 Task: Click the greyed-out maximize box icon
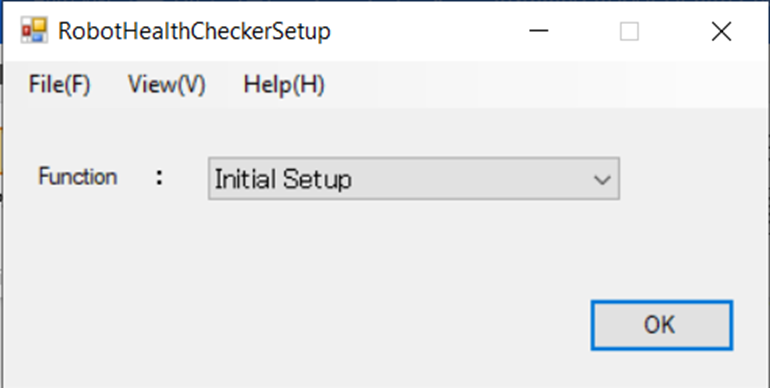[629, 32]
